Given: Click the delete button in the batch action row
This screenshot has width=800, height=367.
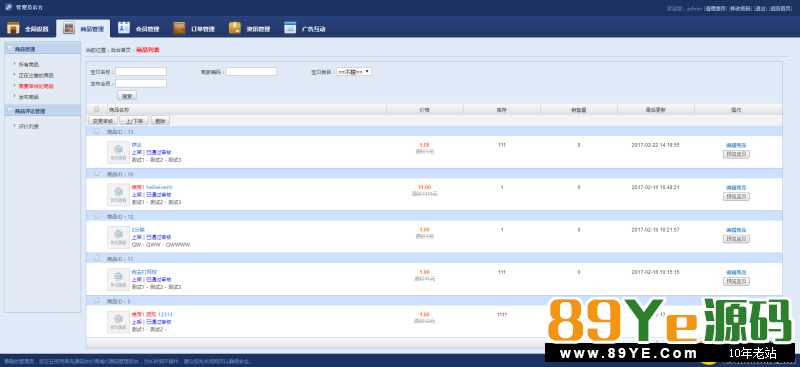Looking at the screenshot, I should click(x=160, y=121).
